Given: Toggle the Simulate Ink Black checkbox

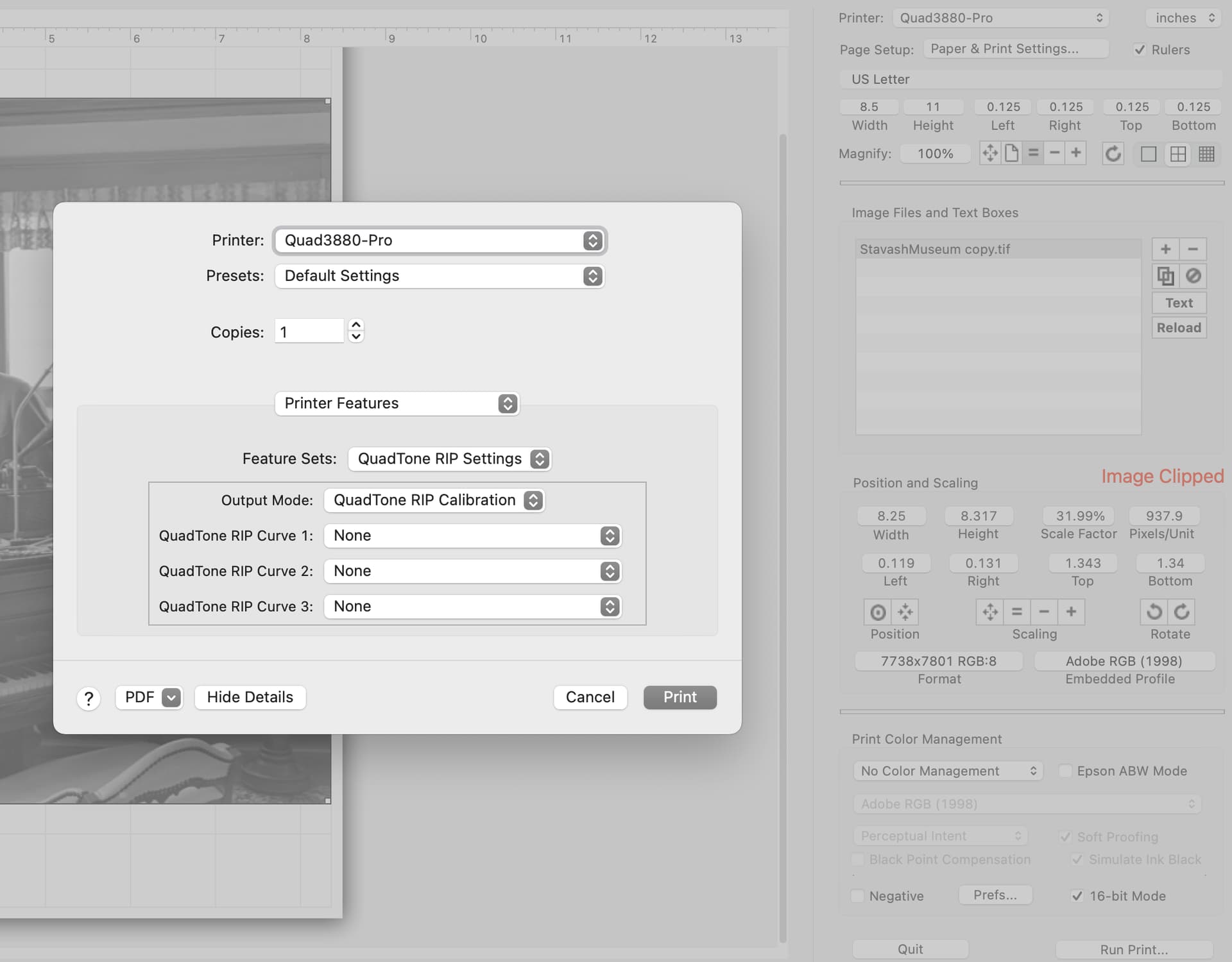Looking at the screenshot, I should (1077, 859).
